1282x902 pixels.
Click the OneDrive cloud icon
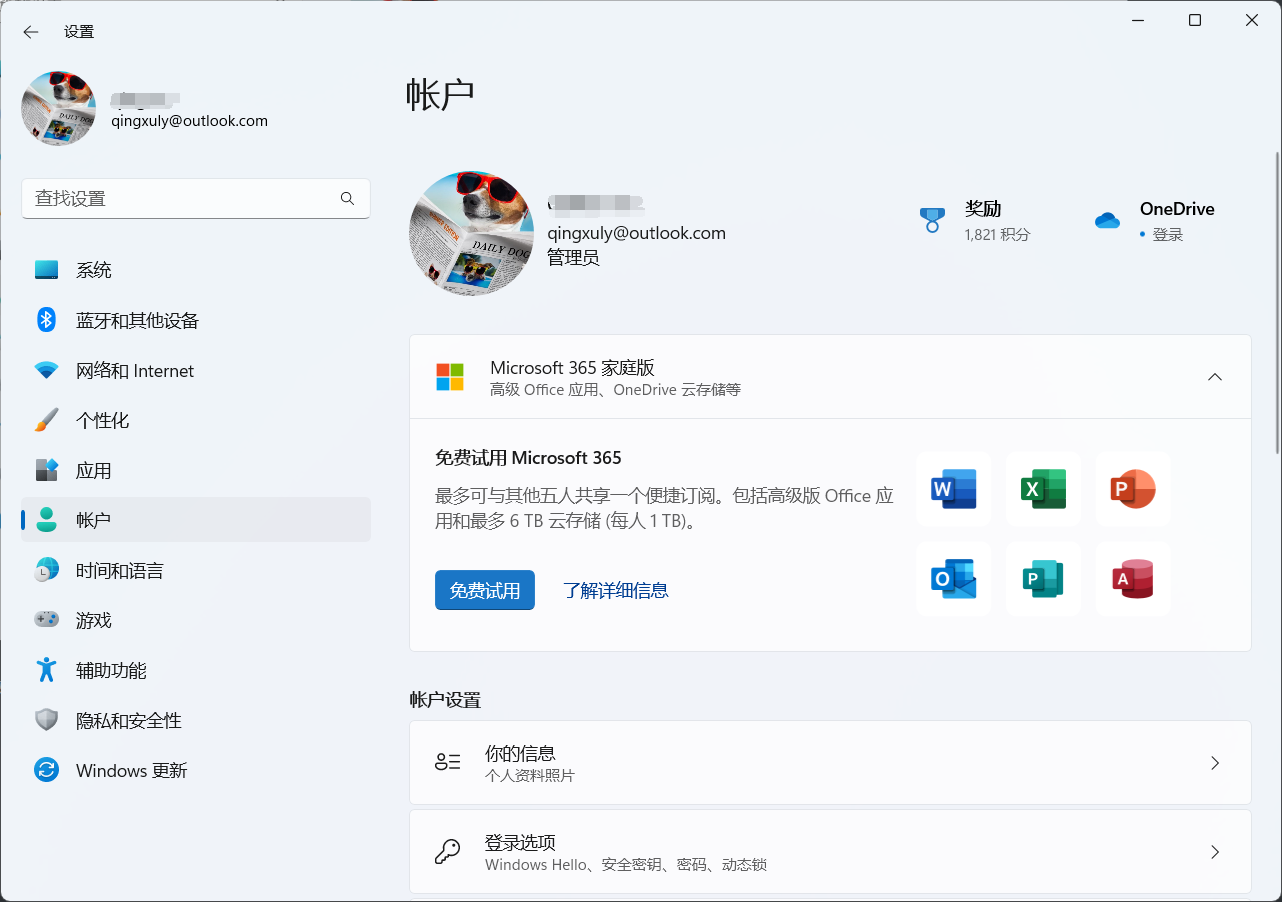tap(1107, 221)
